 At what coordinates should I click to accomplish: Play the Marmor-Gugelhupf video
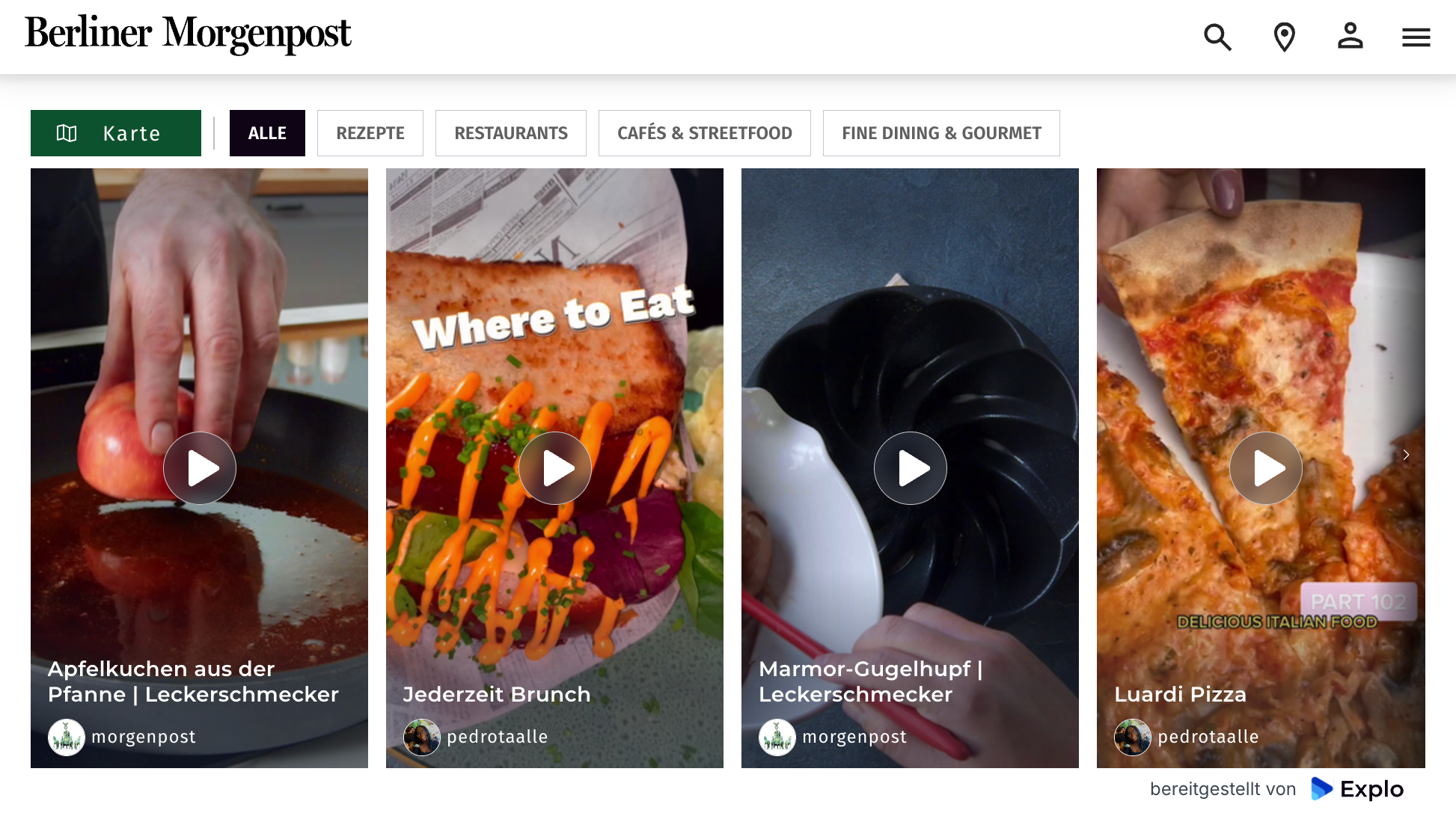[911, 468]
